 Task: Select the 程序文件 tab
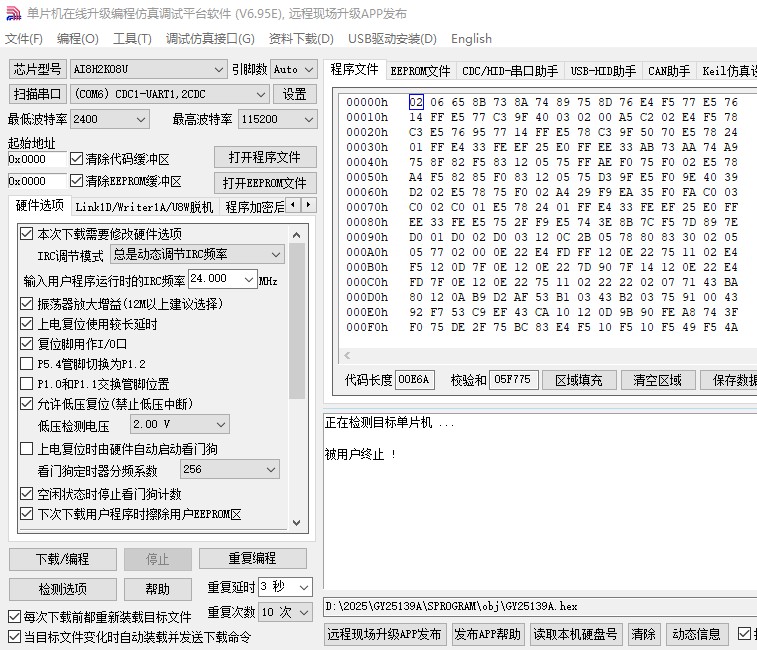tap(354, 69)
